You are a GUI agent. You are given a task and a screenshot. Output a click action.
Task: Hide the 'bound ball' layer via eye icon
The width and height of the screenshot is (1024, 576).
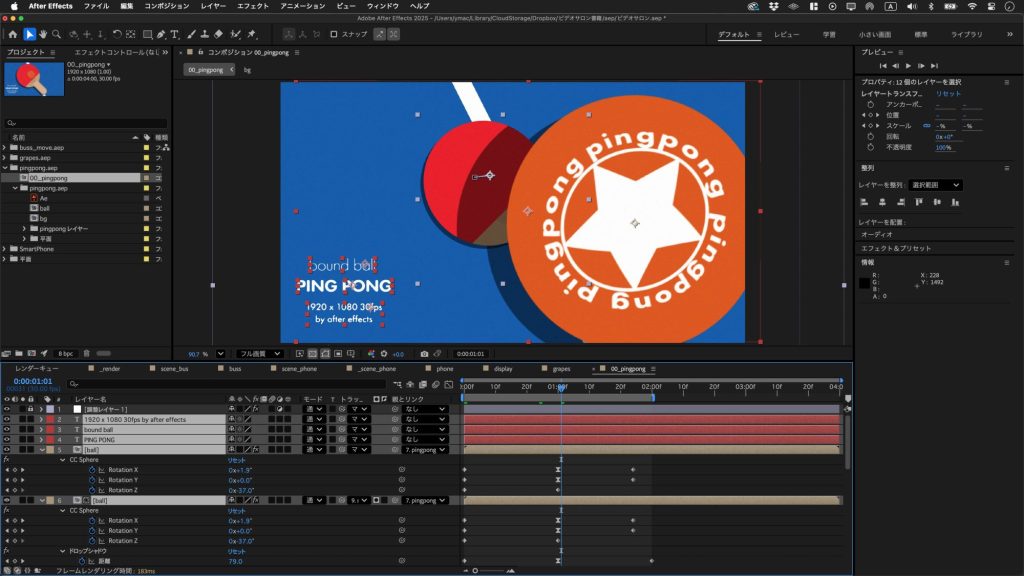point(7,430)
